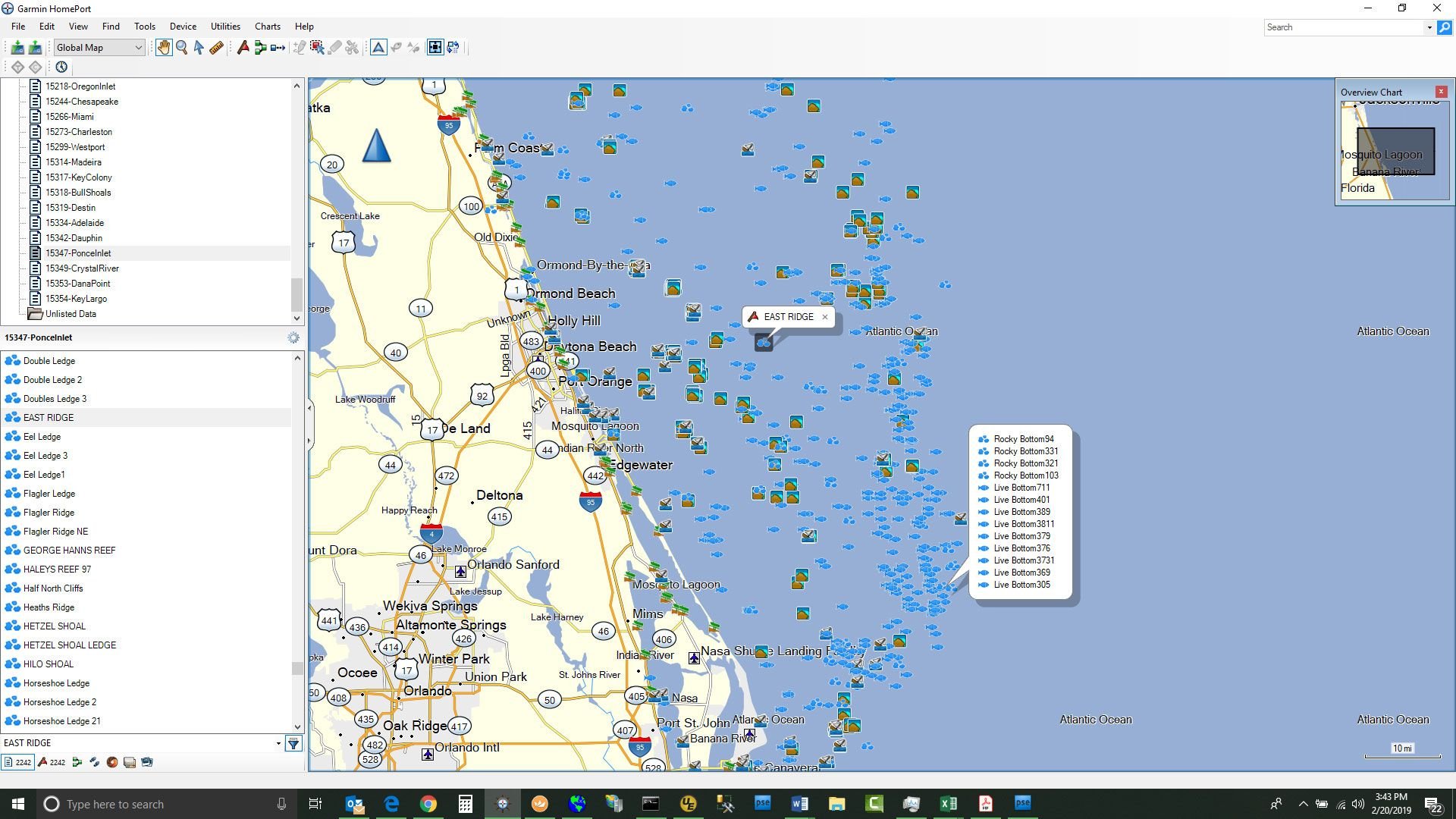Click the orange swirl filter icon
Screen dimensions: 1456x819
pyautogui.click(x=112, y=762)
